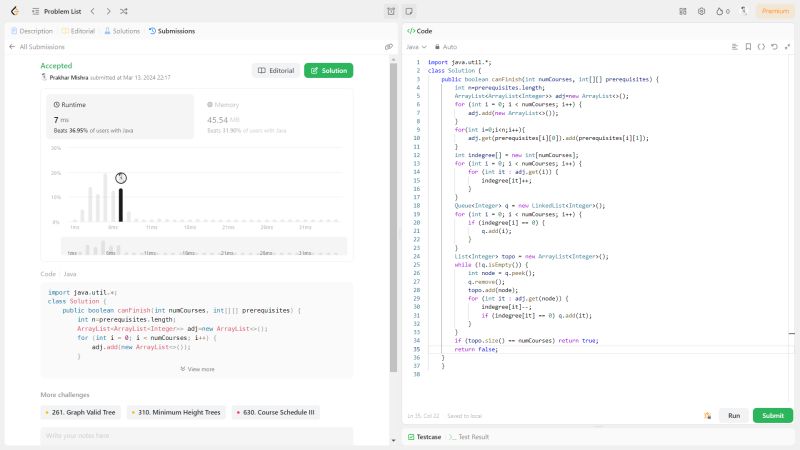The height and width of the screenshot is (450, 800).
Task: Copy submission link icon
Action: coord(389,47)
